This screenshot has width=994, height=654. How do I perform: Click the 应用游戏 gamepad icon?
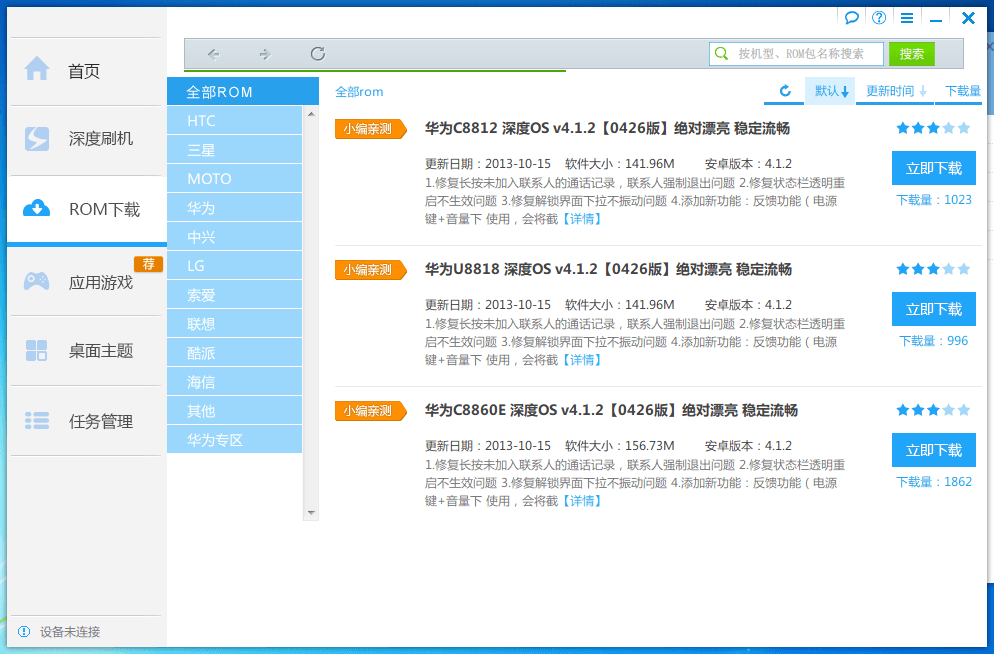coord(37,280)
